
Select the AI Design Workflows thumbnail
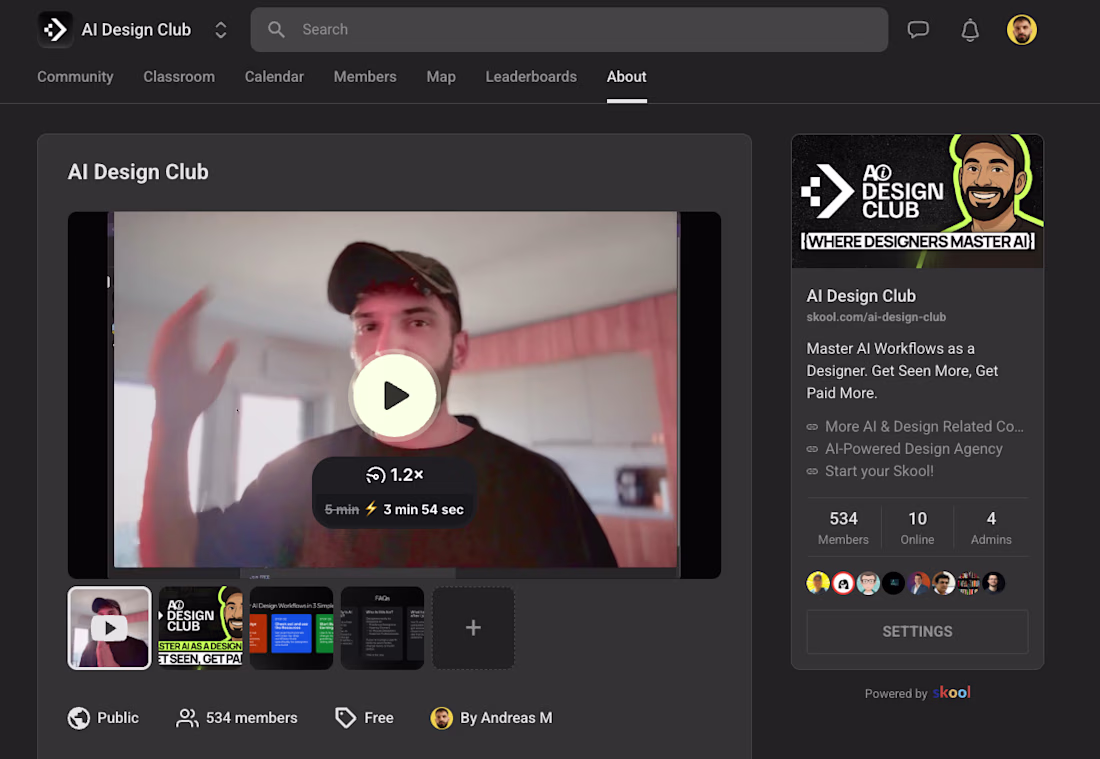point(292,628)
